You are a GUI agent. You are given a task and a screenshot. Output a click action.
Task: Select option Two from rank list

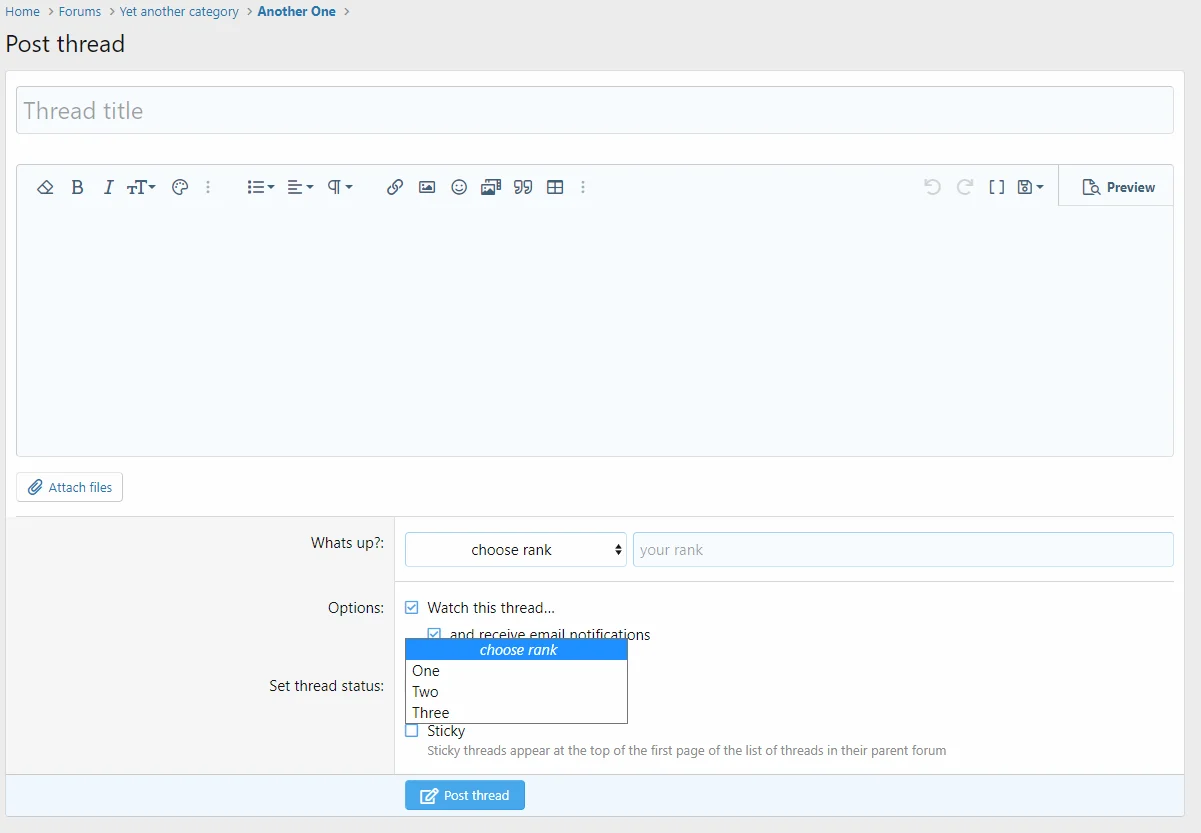pyautogui.click(x=426, y=692)
